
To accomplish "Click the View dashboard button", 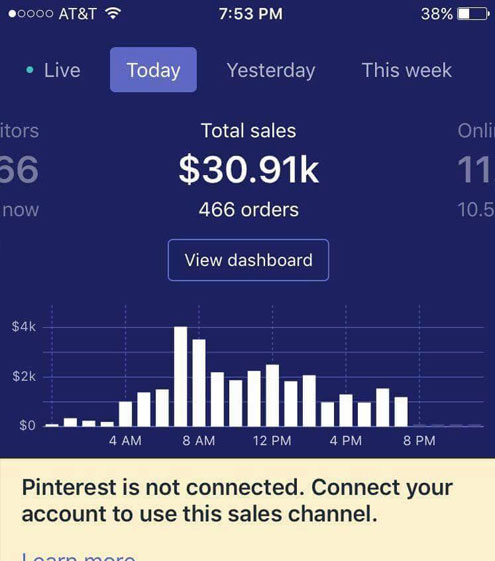I will [248, 260].
